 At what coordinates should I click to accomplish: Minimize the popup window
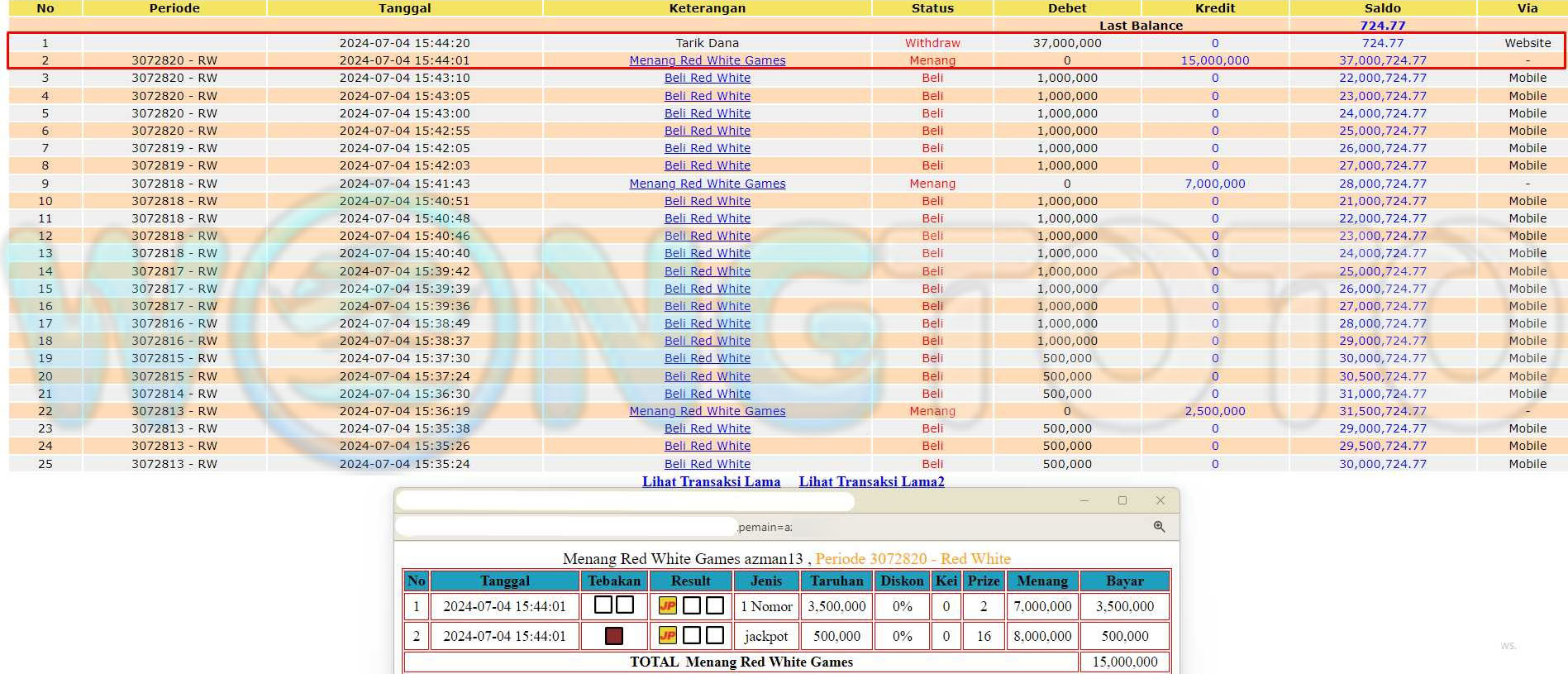1084,500
